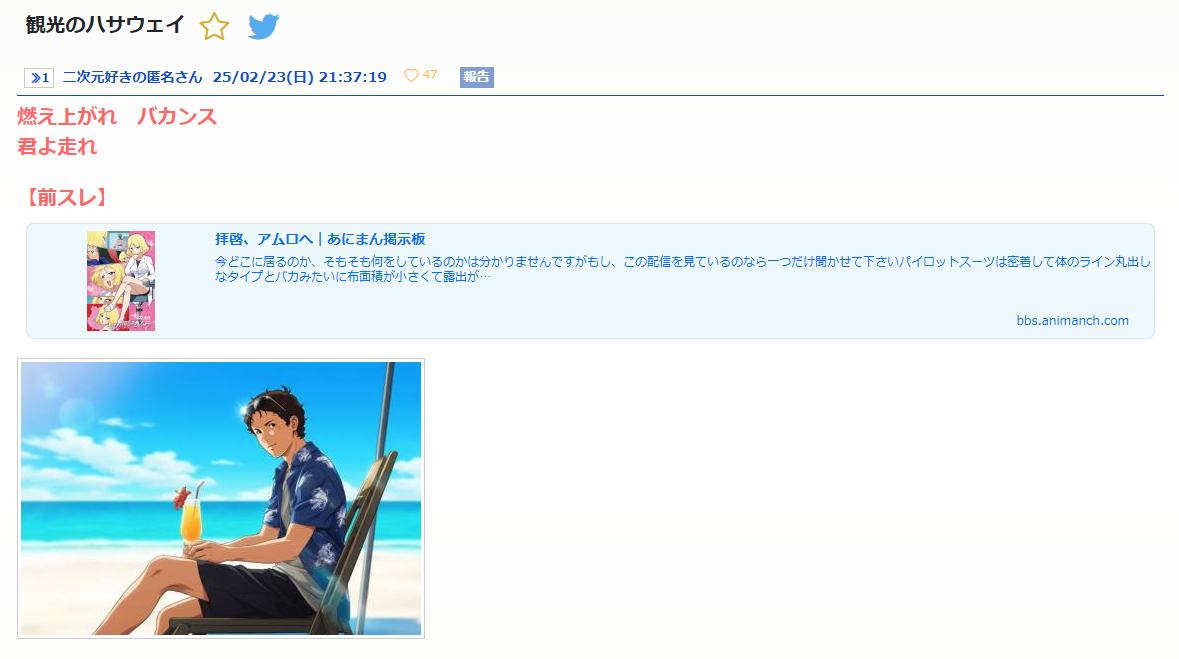Click poster name 二次元好きの匿名さん
This screenshot has width=1179, height=659.
click(132, 77)
